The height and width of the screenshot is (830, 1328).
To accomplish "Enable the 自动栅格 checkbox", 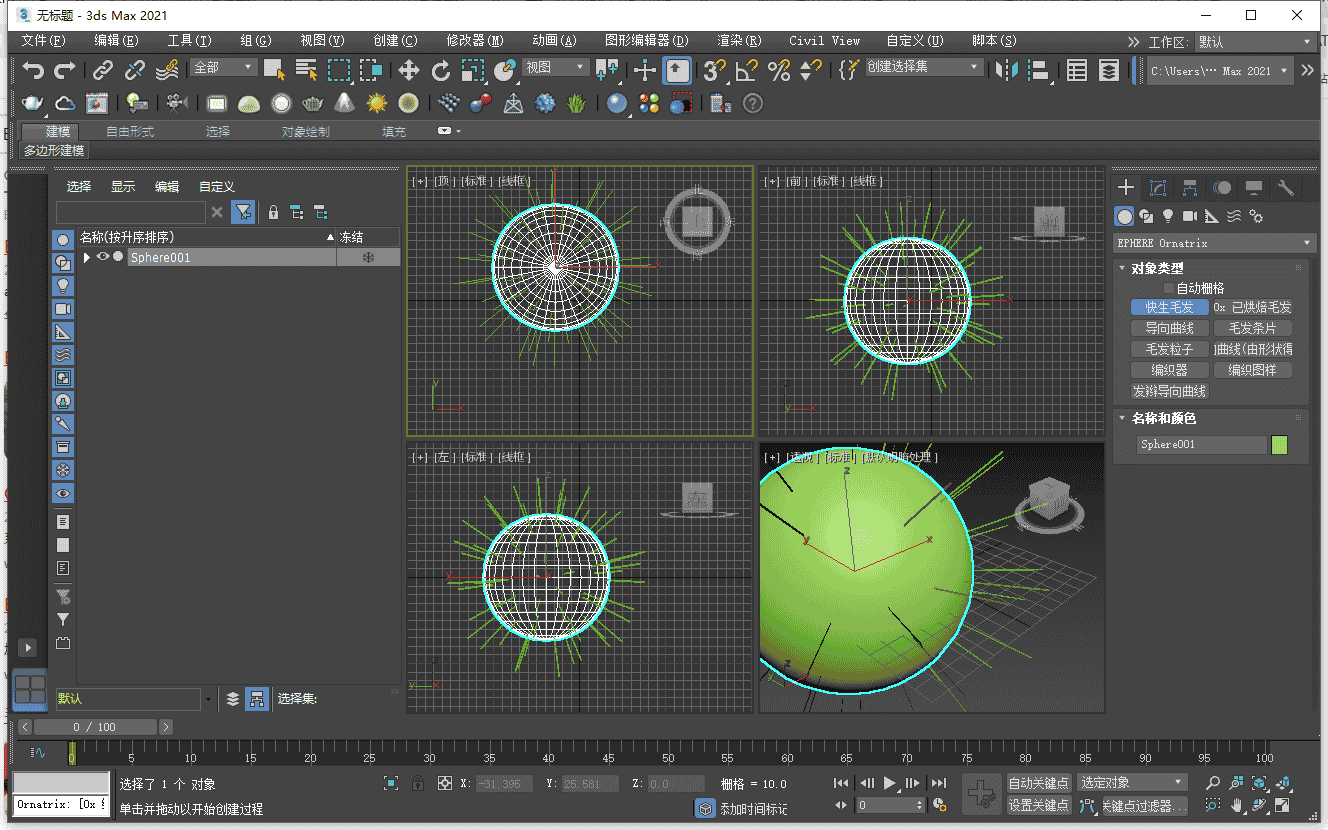I will (1169, 287).
